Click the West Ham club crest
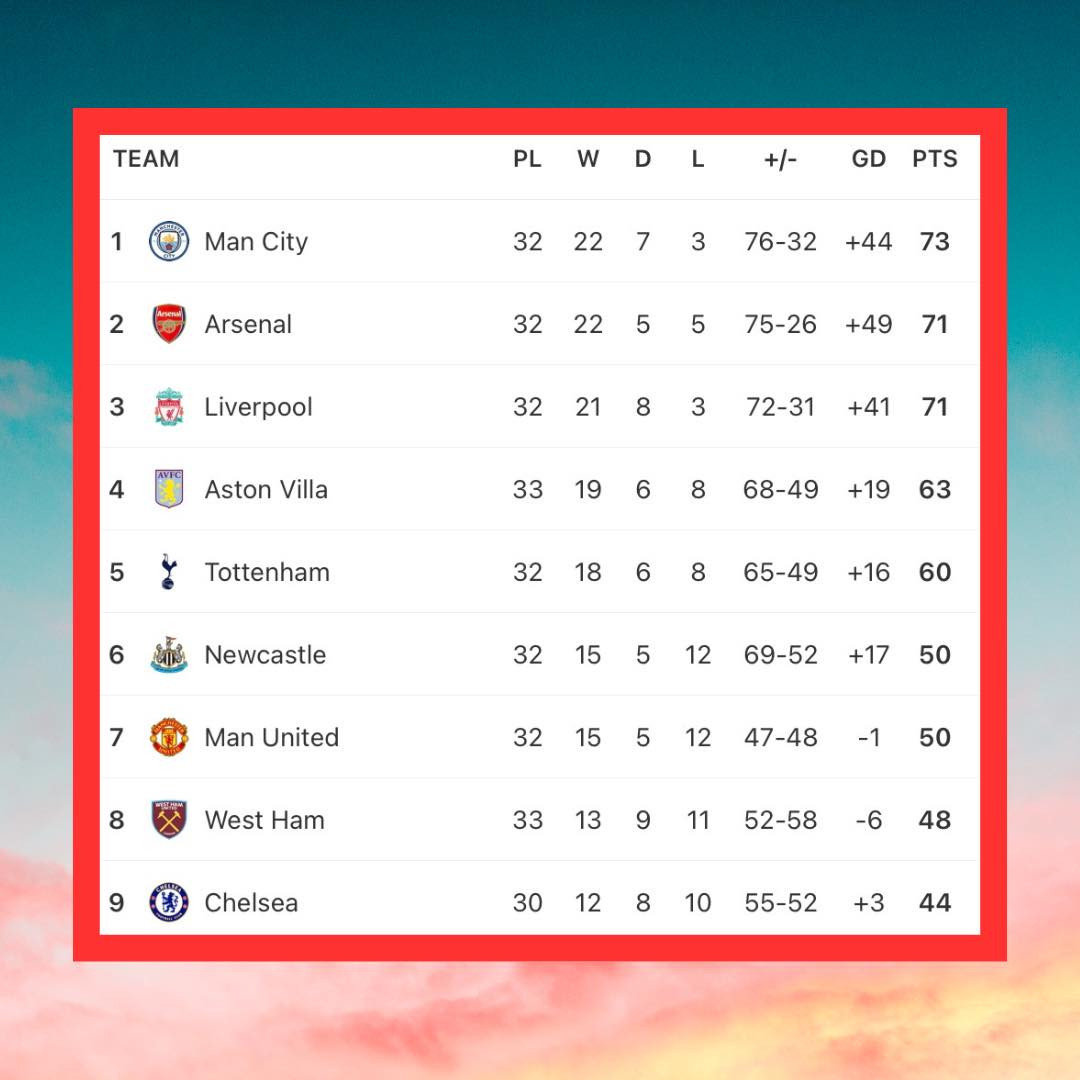This screenshot has width=1080, height=1080. point(169,820)
